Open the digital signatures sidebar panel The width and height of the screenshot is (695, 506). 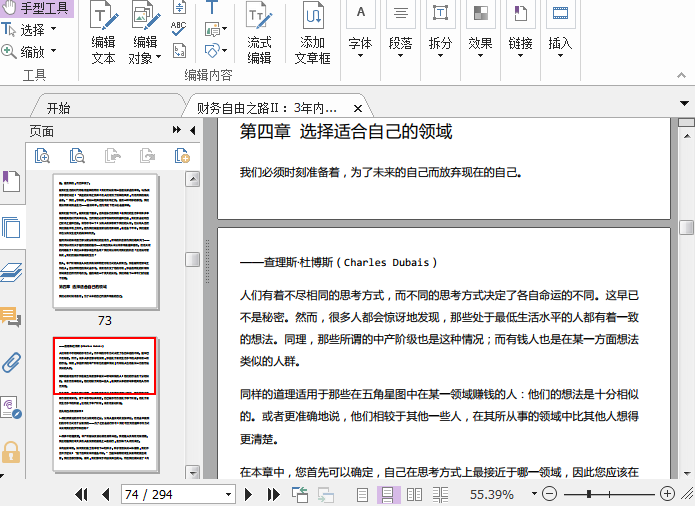(x=11, y=408)
